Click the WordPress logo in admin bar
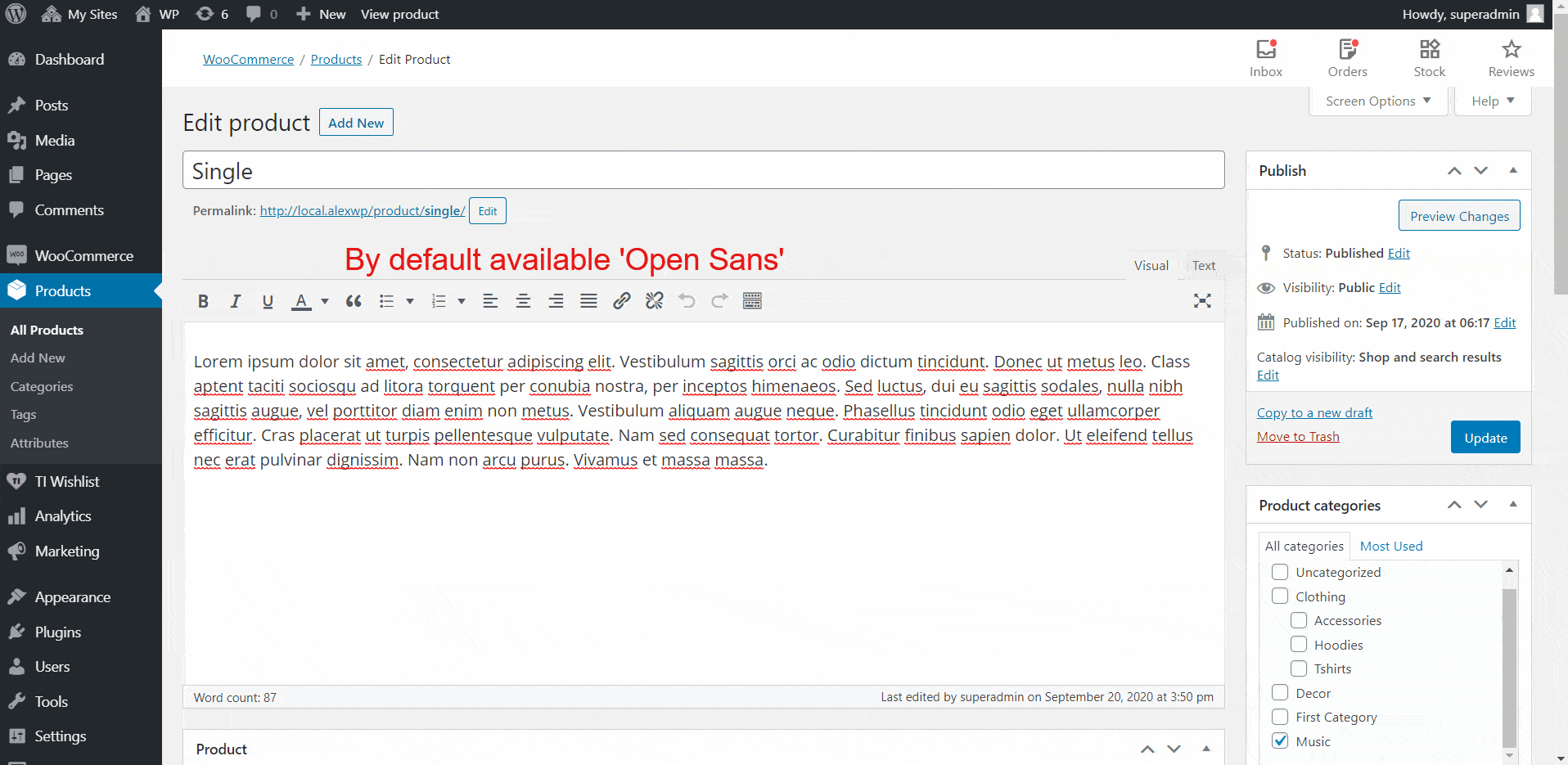 [16, 14]
